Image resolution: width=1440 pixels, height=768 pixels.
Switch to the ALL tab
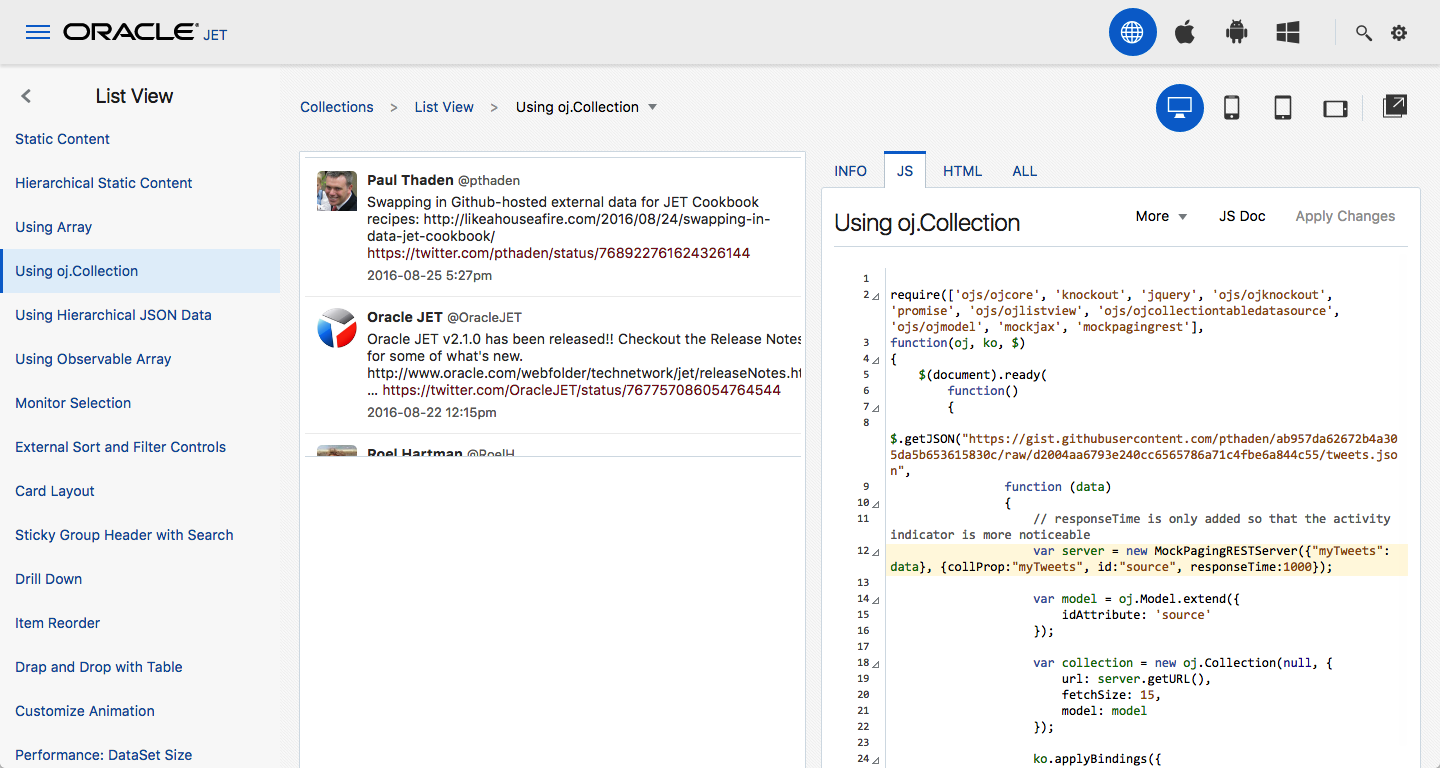1024,171
